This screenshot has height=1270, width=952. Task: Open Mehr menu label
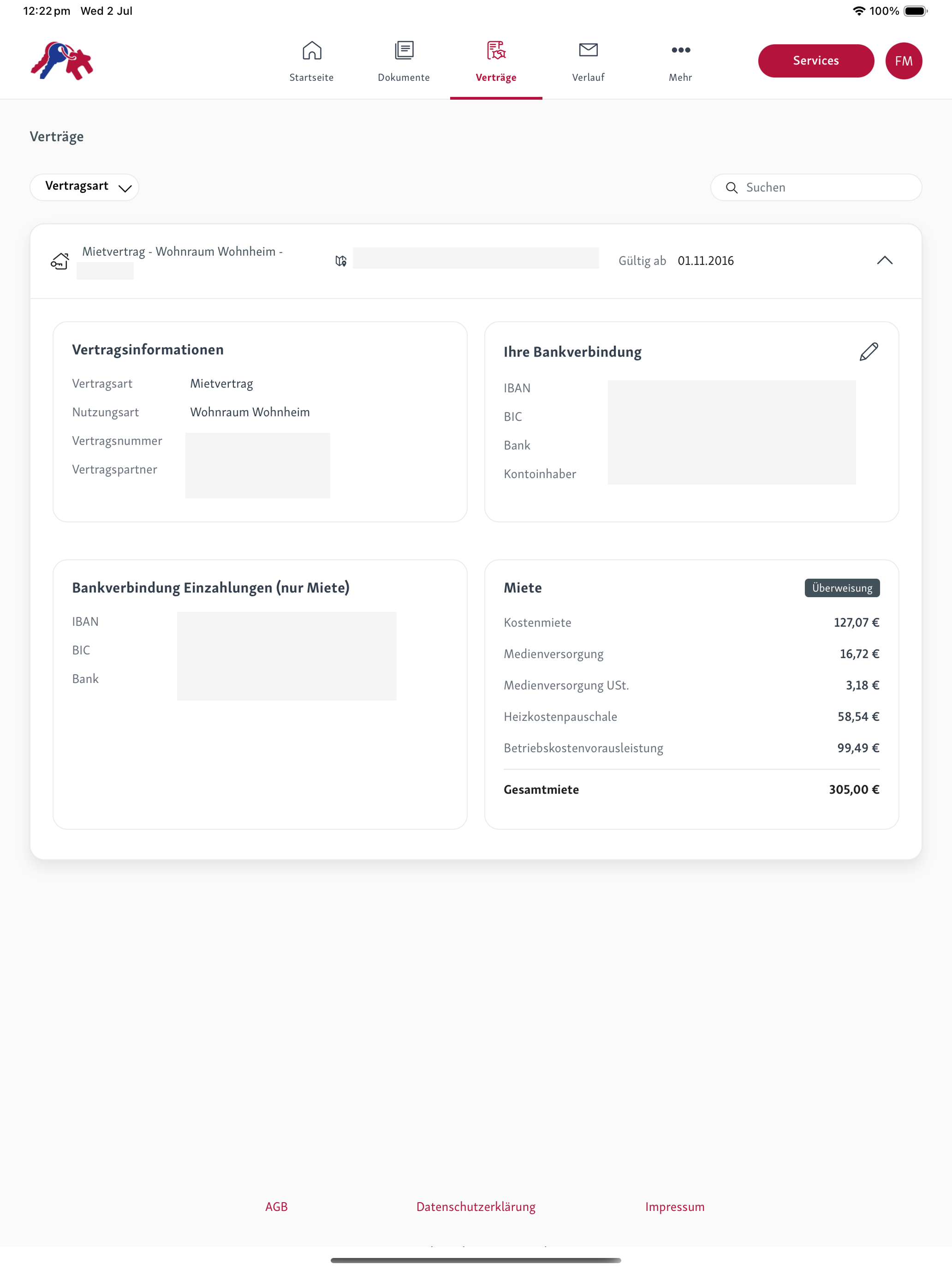pyautogui.click(x=681, y=78)
